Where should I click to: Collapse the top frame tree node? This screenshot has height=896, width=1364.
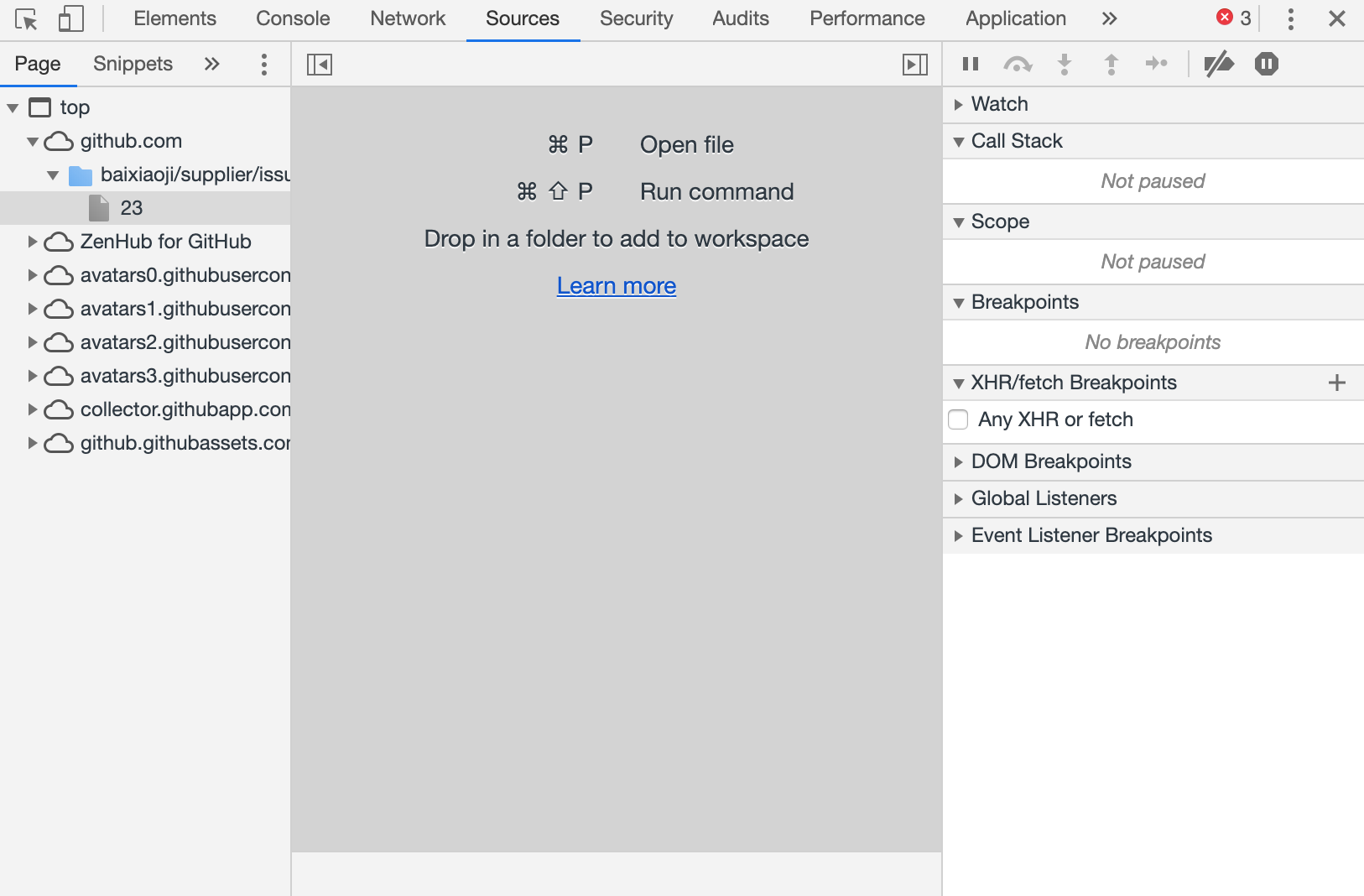coord(13,107)
